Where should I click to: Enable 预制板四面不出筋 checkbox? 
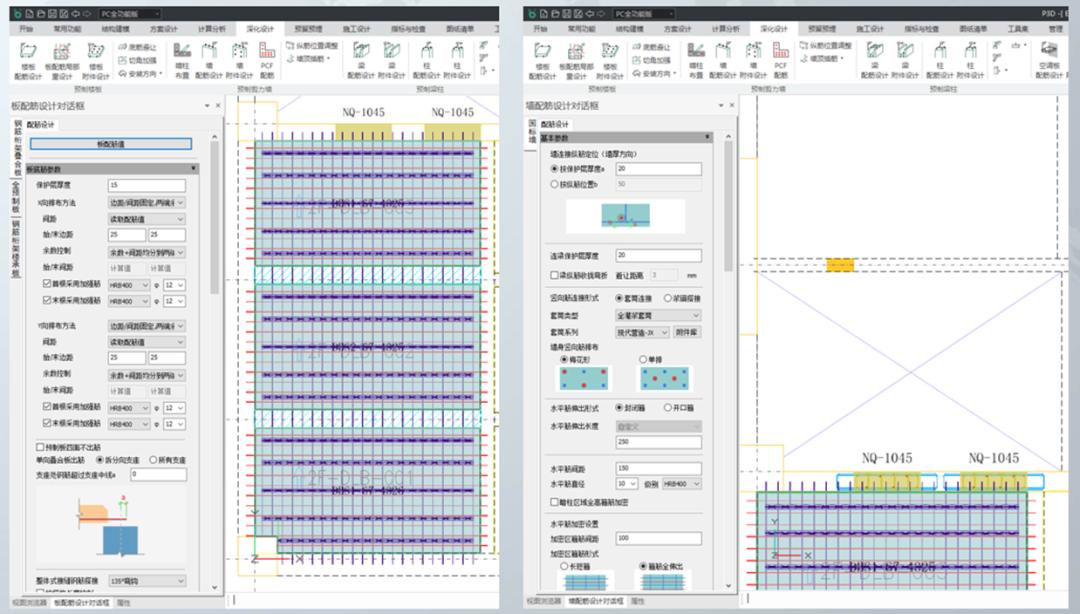tap(40, 447)
